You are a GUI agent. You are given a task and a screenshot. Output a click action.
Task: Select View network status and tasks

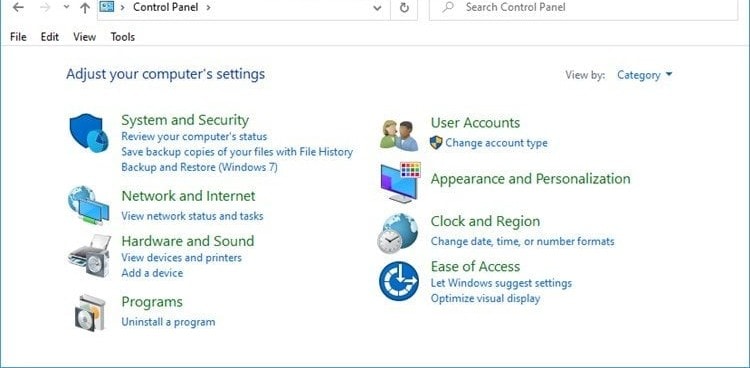(x=192, y=216)
